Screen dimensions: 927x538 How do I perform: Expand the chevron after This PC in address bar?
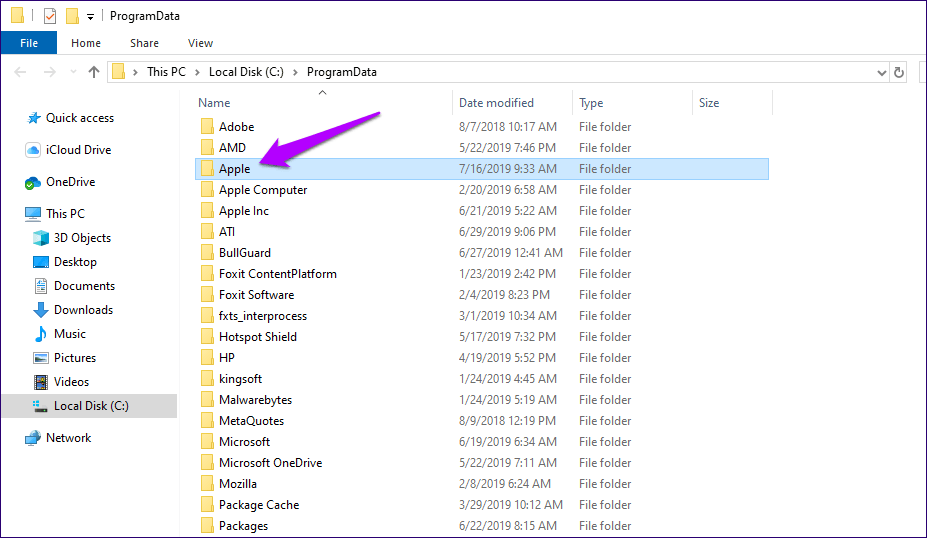tap(197, 72)
